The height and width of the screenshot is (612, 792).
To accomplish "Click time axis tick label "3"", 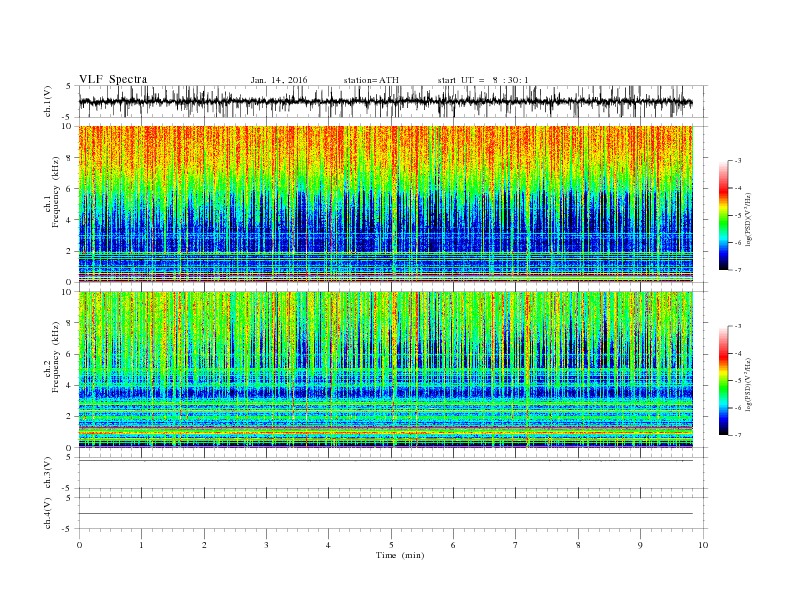I will tap(266, 545).
